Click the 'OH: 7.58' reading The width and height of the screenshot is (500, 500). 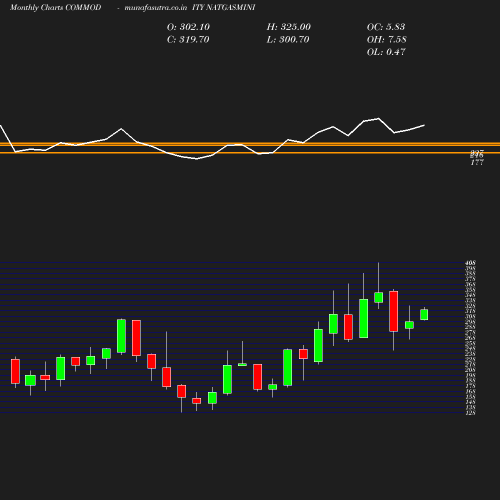387,40
